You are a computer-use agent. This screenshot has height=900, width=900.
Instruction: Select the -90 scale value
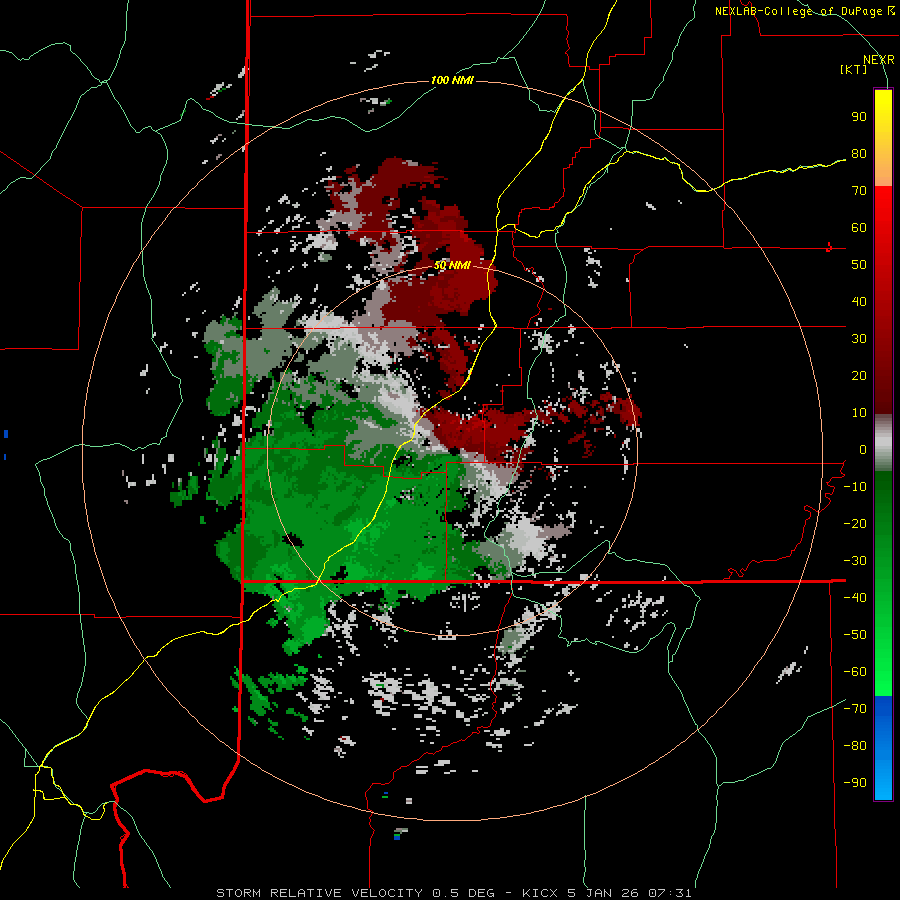tap(855, 783)
